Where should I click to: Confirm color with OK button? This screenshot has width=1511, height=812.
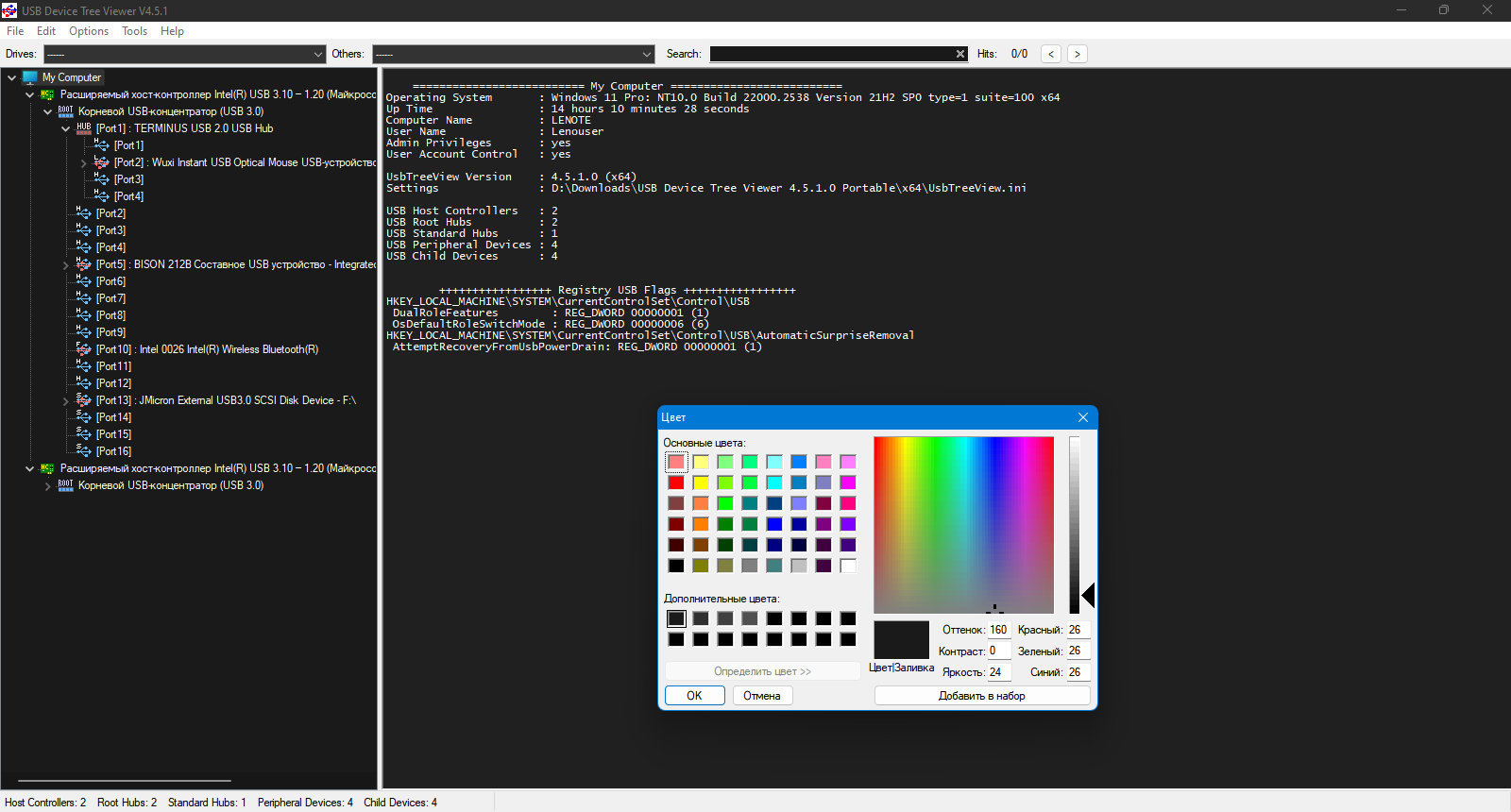[x=694, y=696]
